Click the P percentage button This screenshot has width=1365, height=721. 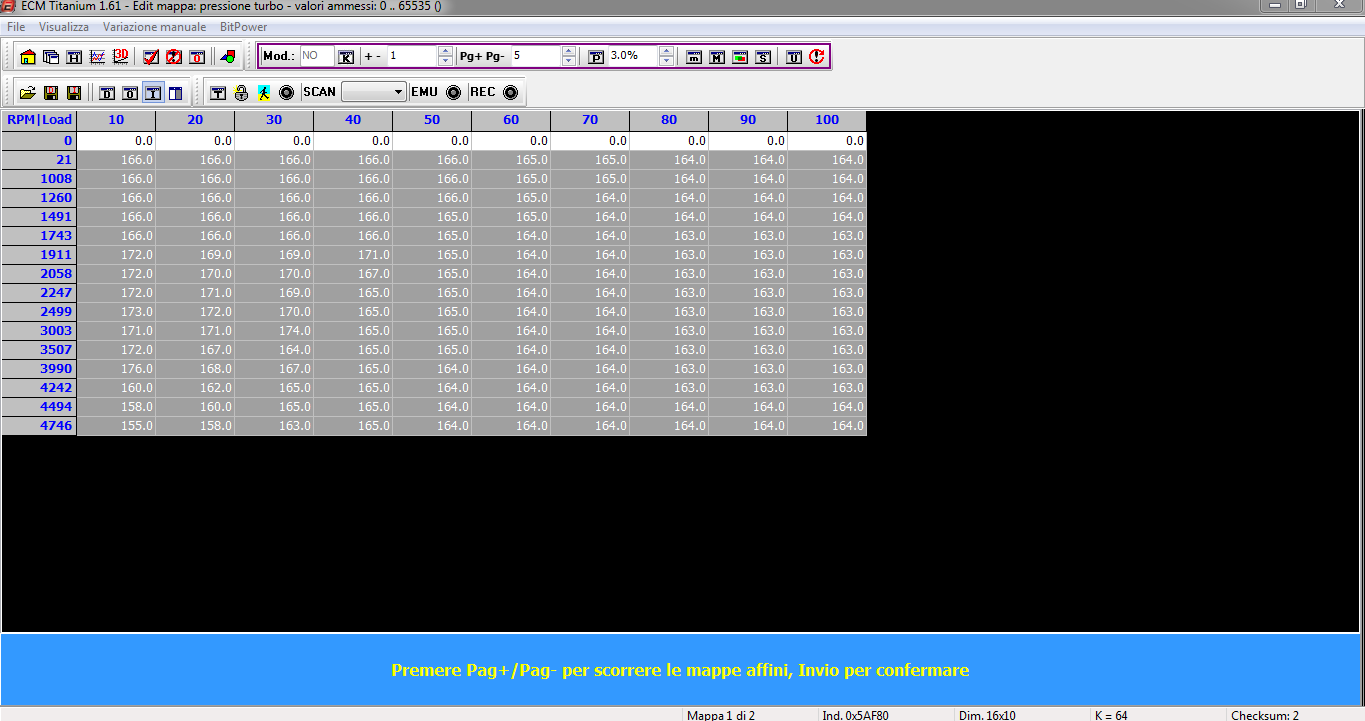coord(596,57)
